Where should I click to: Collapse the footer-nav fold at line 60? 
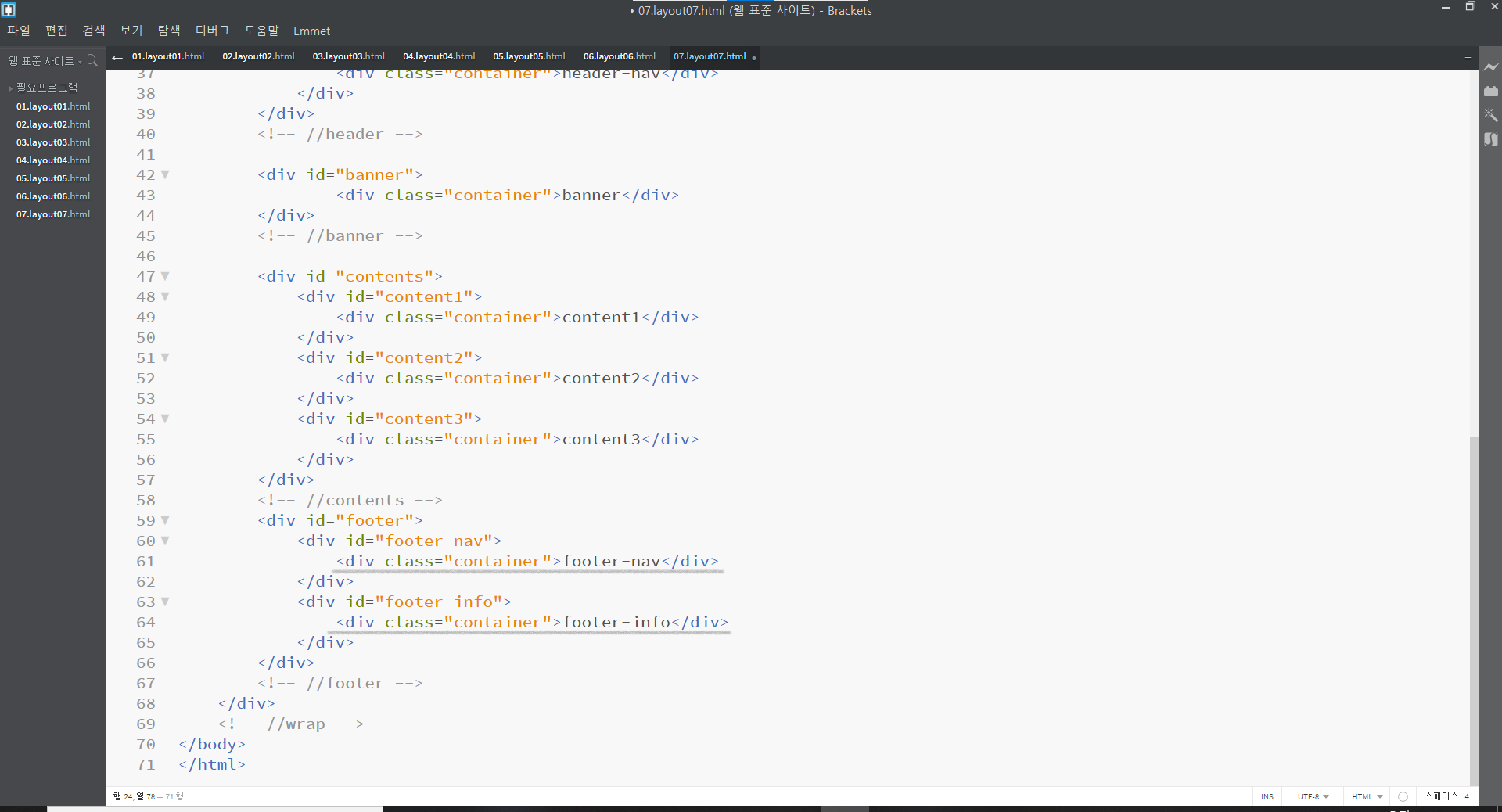click(x=165, y=541)
